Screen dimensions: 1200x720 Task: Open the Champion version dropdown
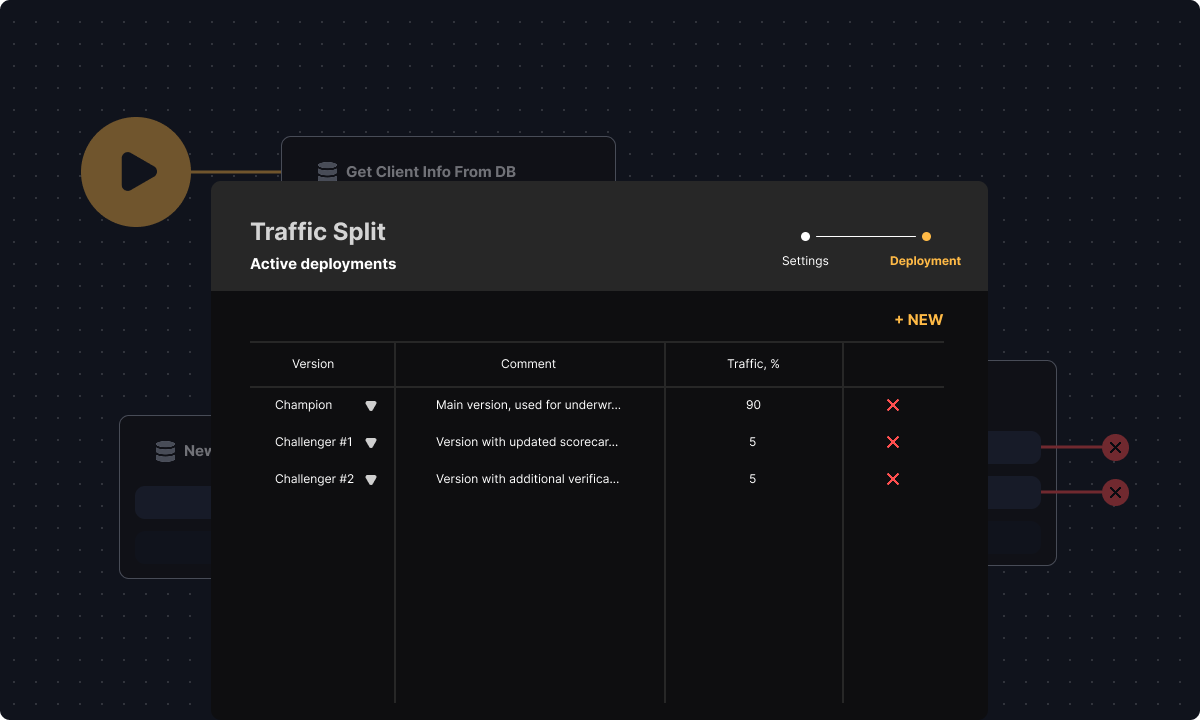click(370, 405)
